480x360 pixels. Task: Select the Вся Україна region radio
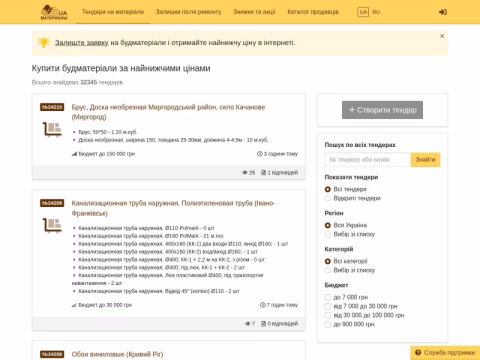[328, 225]
